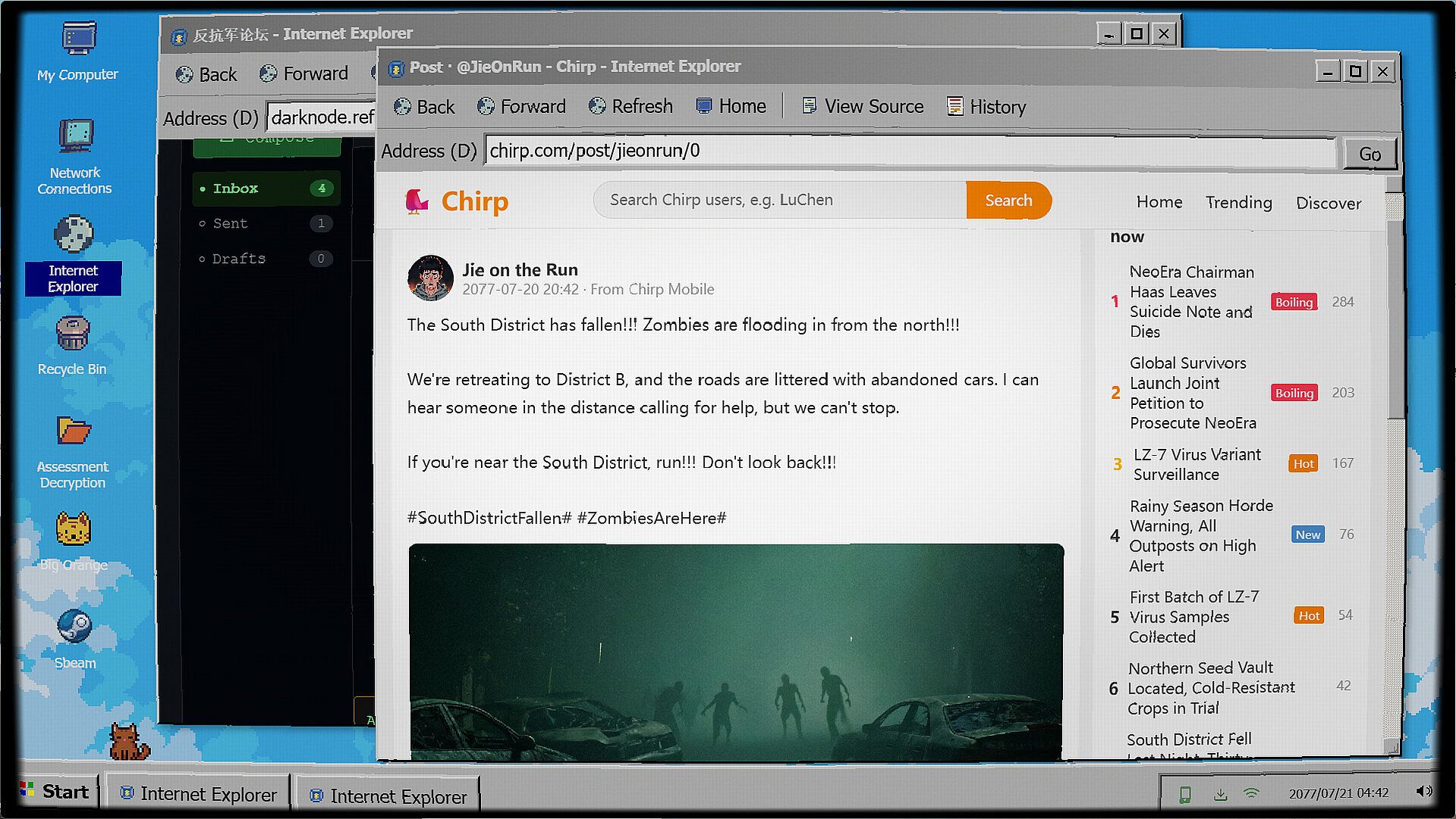Click the post timestamp 2077-07-20 20:42

(520, 290)
